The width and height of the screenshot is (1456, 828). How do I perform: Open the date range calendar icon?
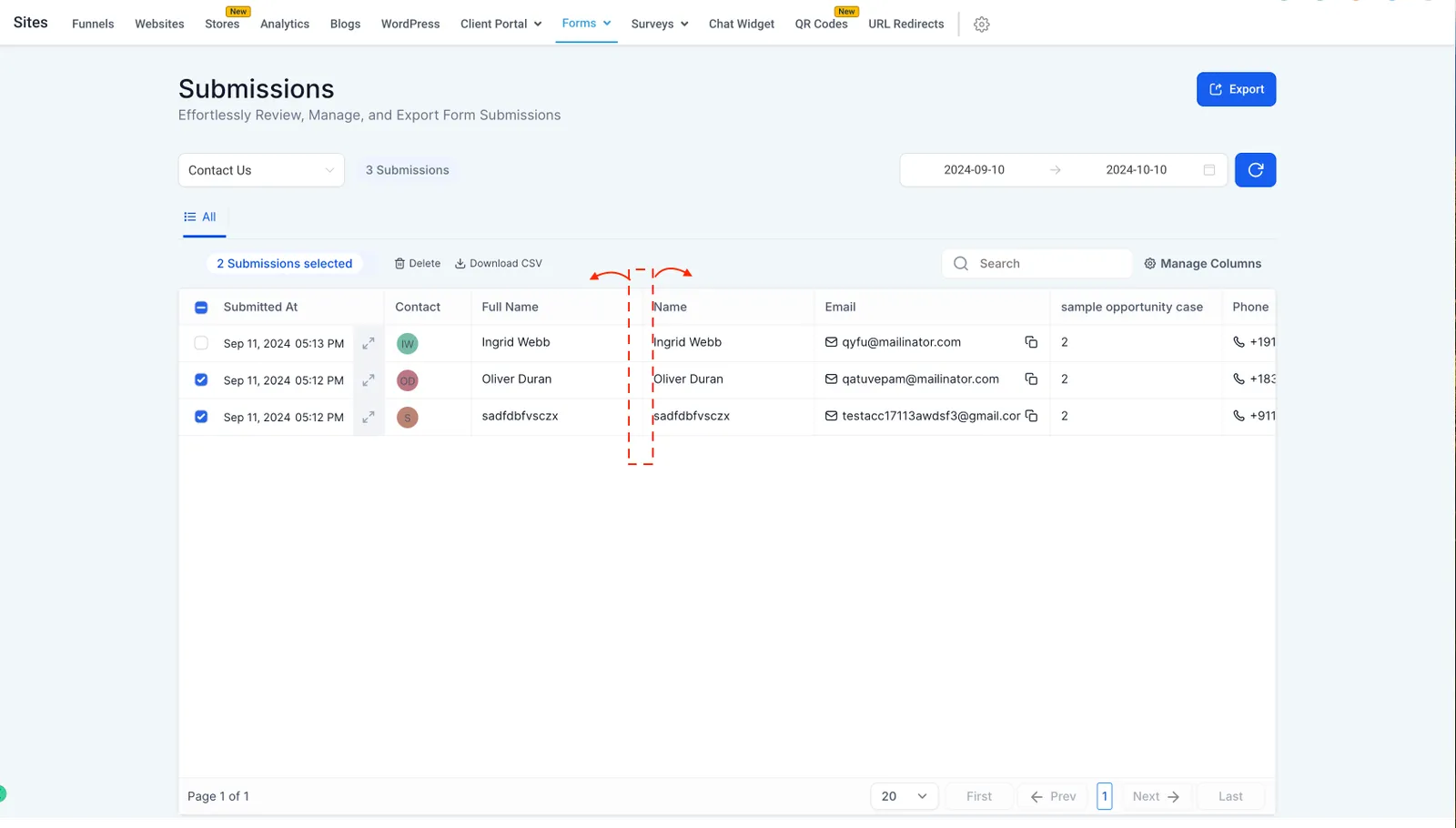click(x=1209, y=170)
